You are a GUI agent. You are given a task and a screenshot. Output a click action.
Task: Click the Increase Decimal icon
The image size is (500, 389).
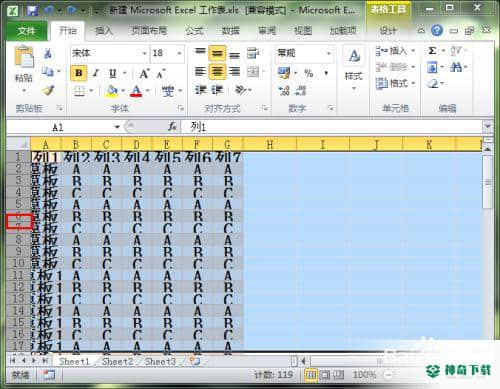coord(284,90)
